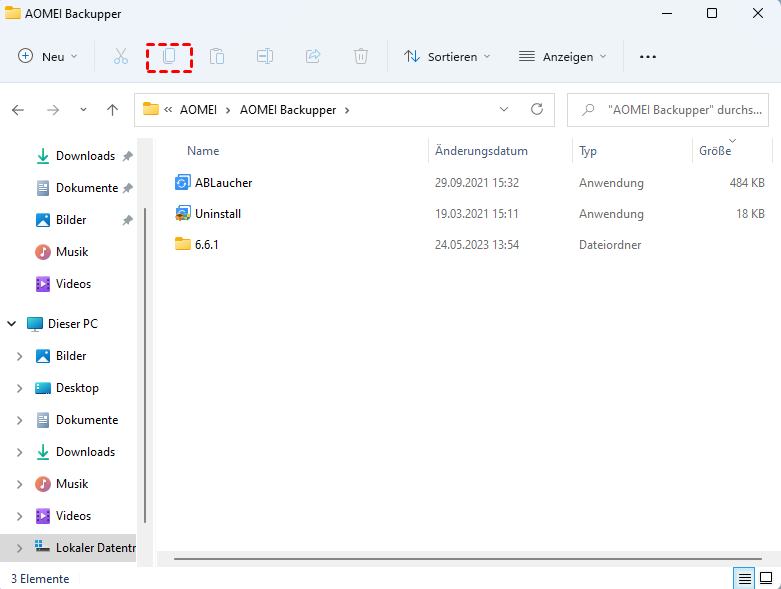Click the Share icon in toolbar

coord(313,56)
